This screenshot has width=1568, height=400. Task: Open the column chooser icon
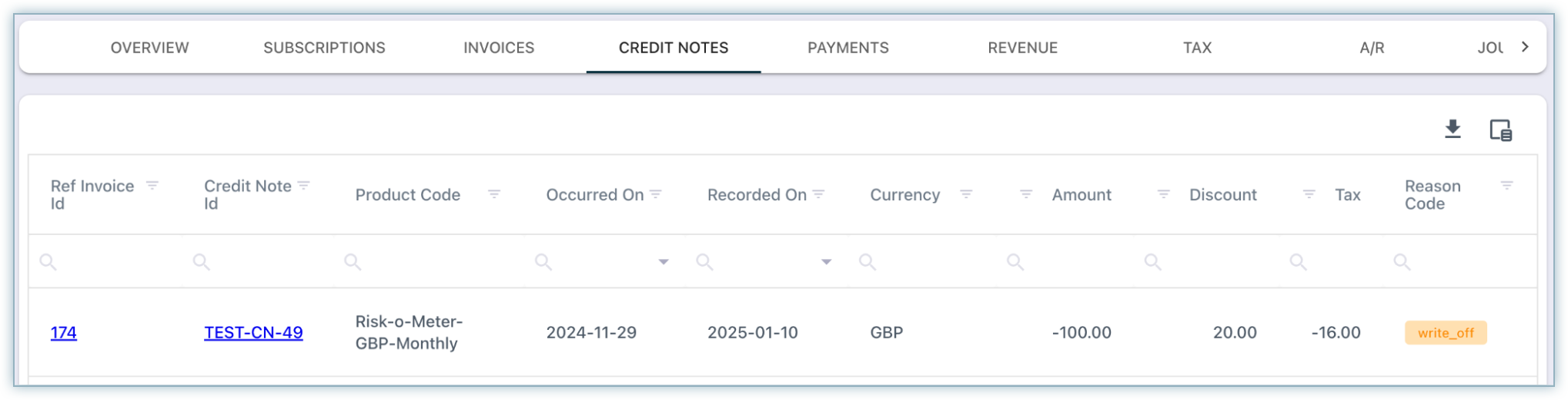(1500, 130)
